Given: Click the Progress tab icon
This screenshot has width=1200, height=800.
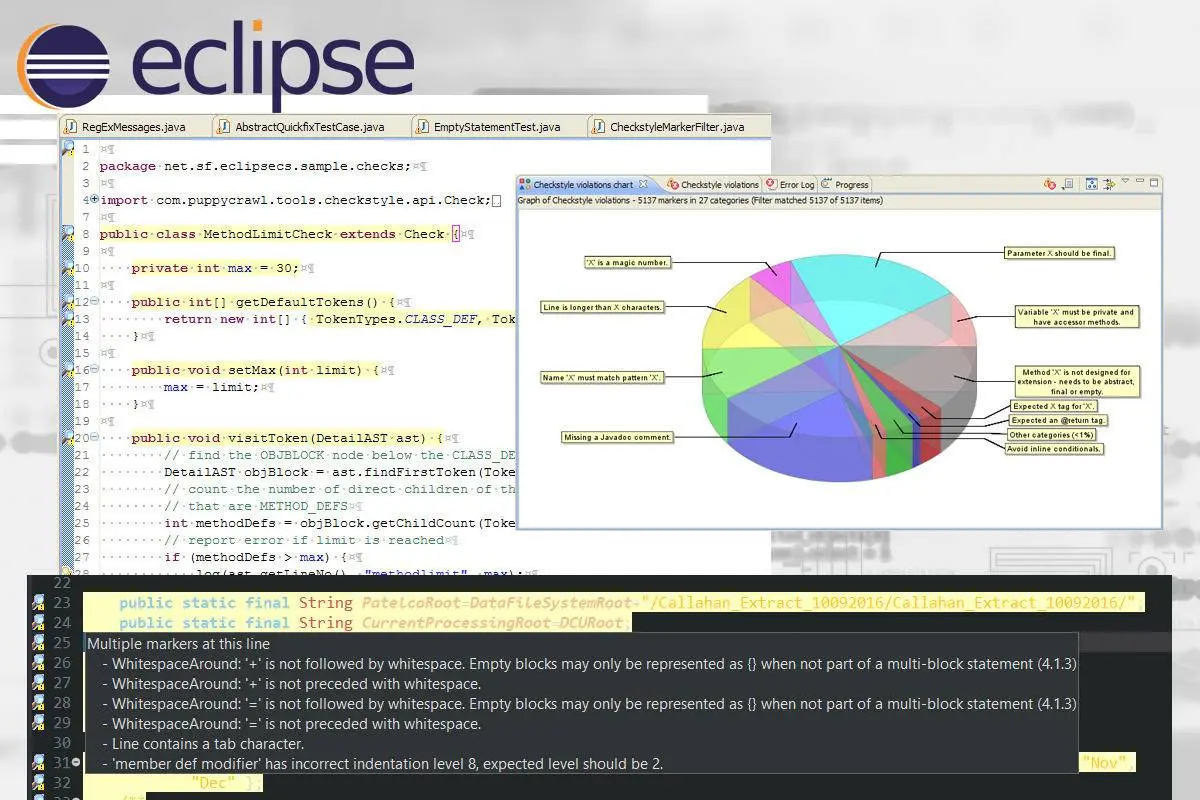Looking at the screenshot, I should [x=827, y=185].
